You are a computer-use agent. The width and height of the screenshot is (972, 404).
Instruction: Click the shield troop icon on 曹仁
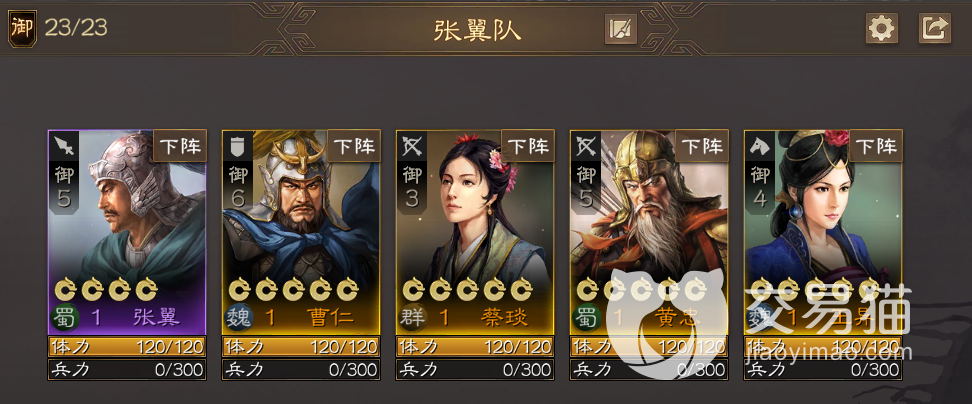238,146
